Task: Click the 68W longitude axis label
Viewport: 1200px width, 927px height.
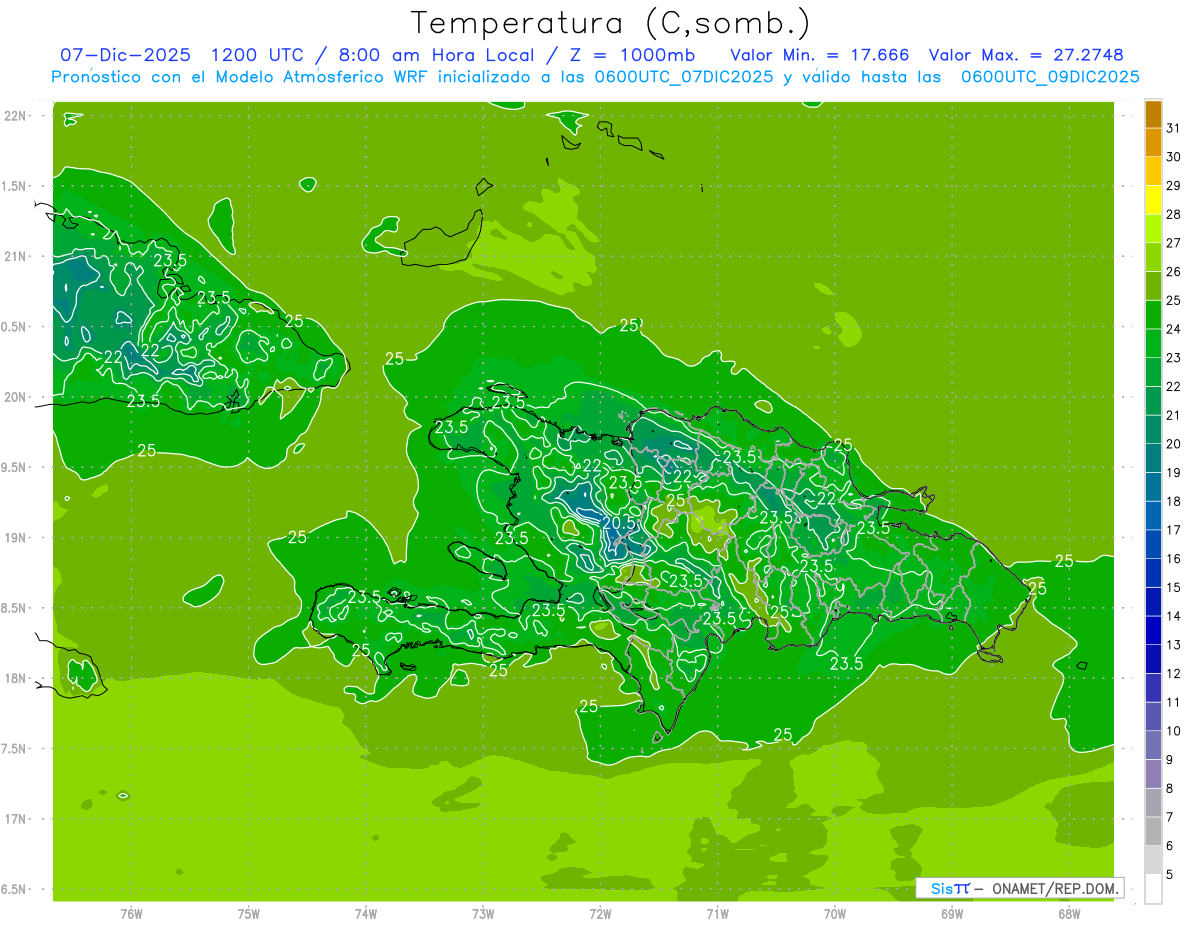Action: 1068,913
